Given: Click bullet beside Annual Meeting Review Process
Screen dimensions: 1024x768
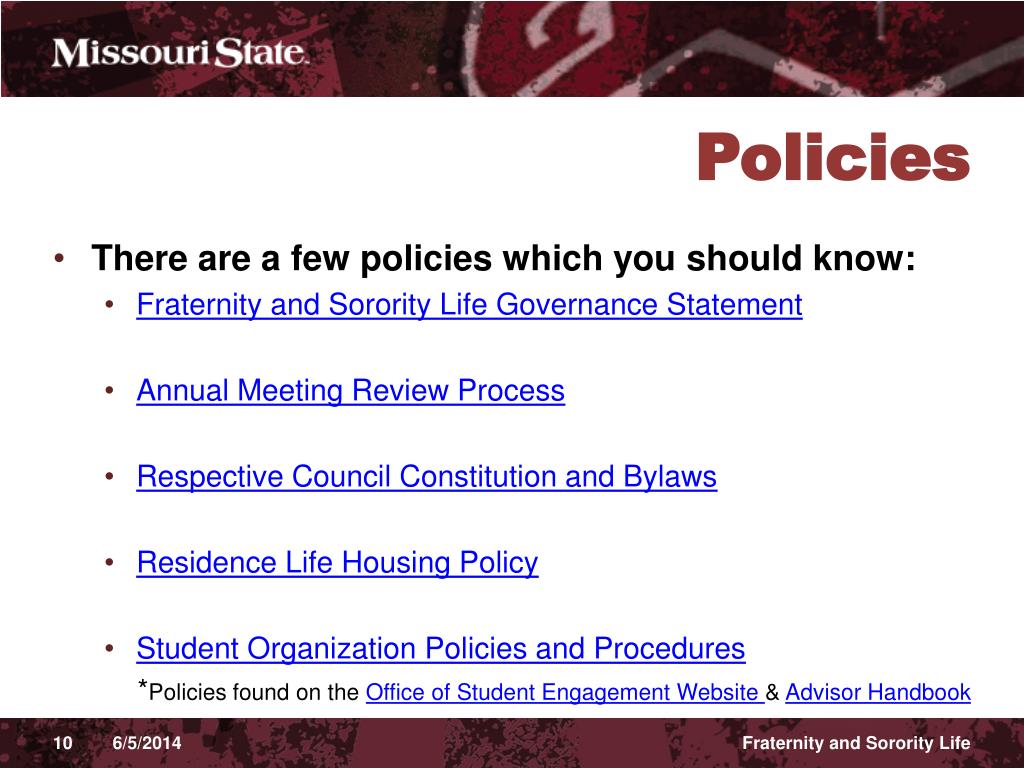Looking at the screenshot, I should pos(110,391).
